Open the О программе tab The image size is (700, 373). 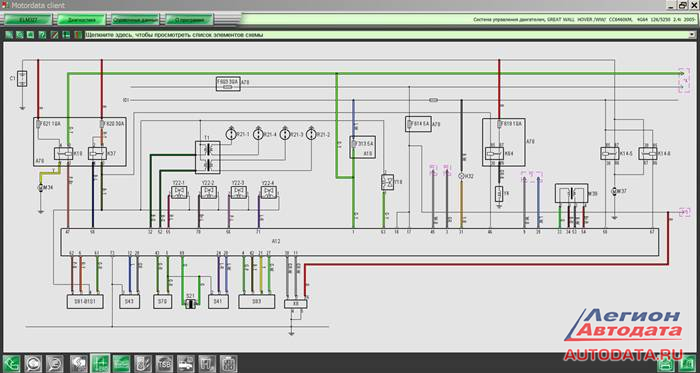(x=189, y=20)
